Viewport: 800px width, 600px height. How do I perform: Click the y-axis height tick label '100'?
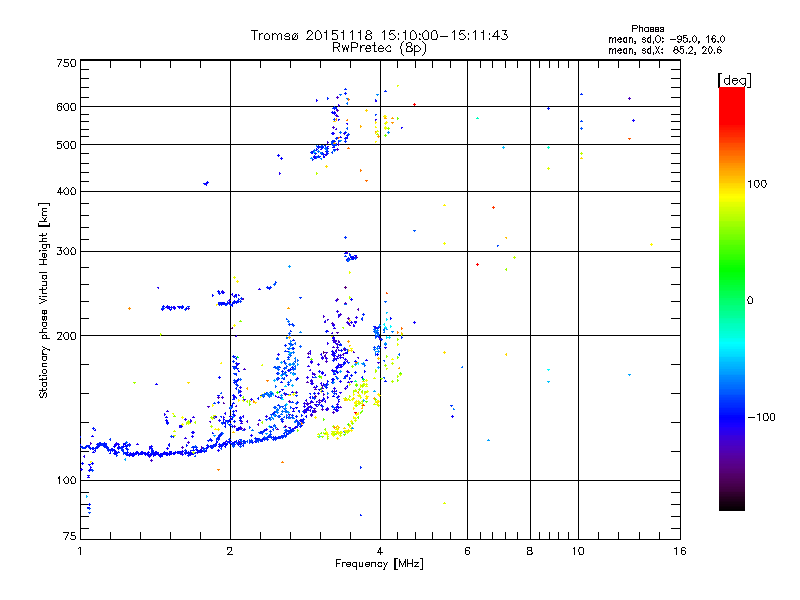[x=66, y=481]
